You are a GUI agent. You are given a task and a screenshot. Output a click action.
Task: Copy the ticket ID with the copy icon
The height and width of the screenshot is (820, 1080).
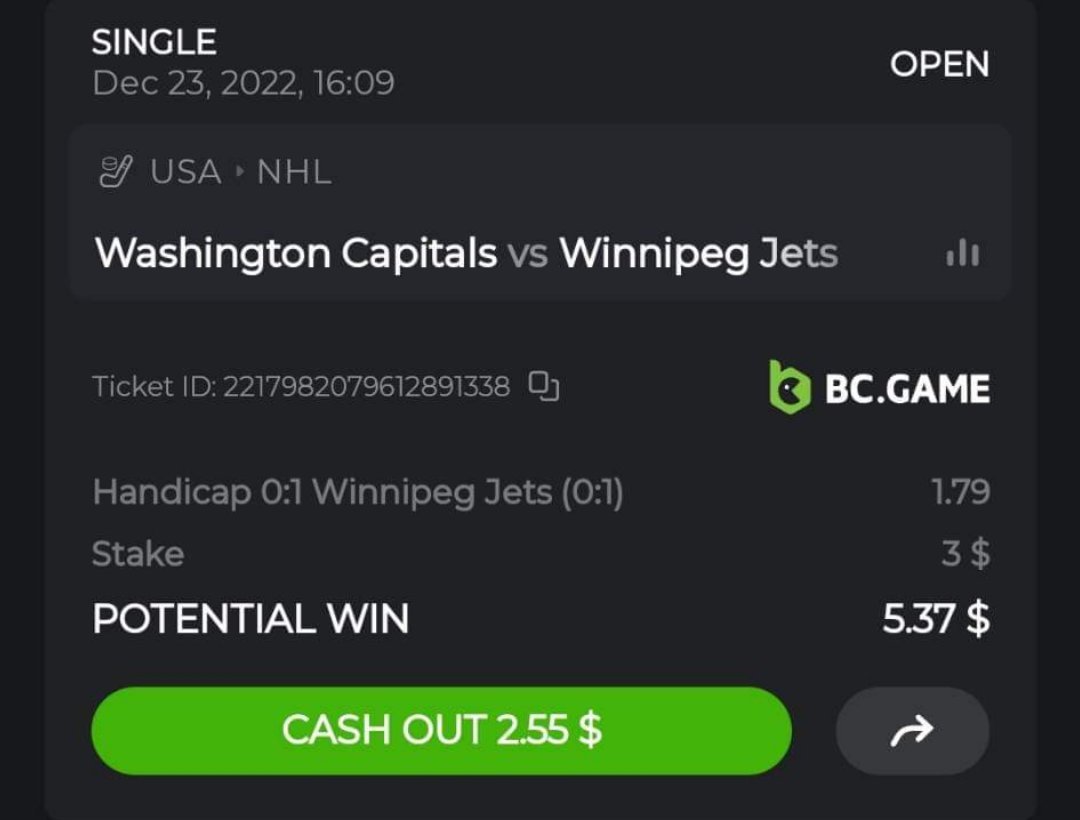[x=543, y=386]
